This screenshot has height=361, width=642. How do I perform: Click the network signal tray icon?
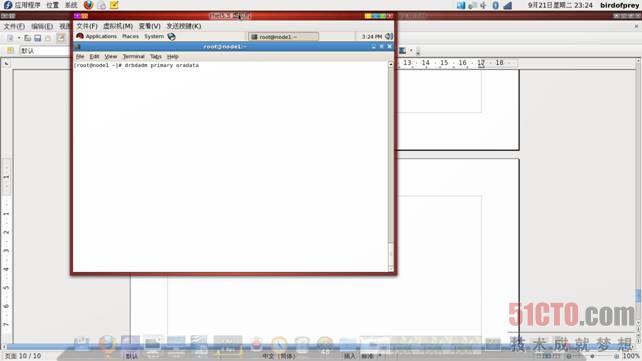pyautogui.click(x=508, y=5)
